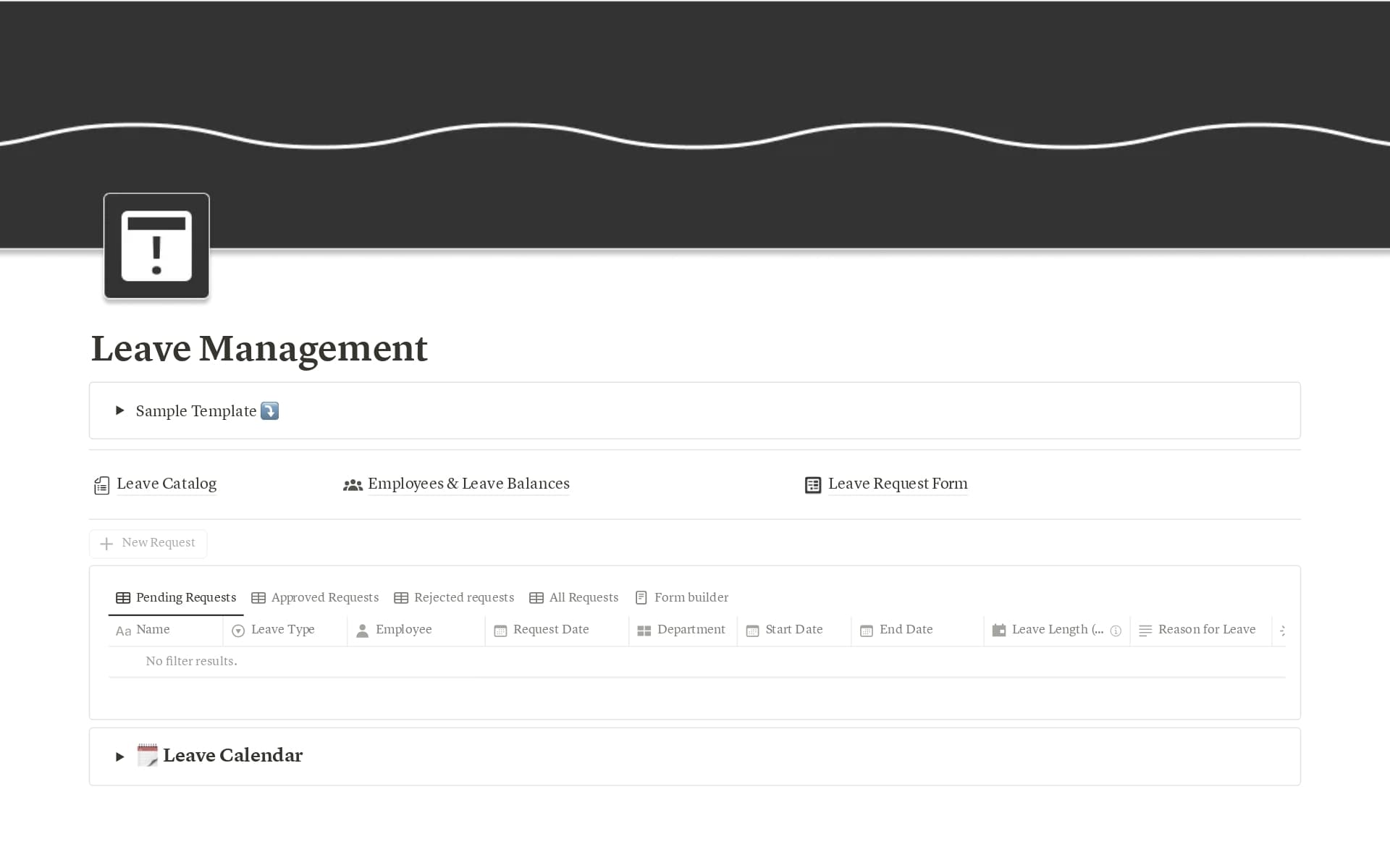The height and width of the screenshot is (868, 1390).
Task: Click the document icon beside Leave Catalog
Action: pos(101,484)
